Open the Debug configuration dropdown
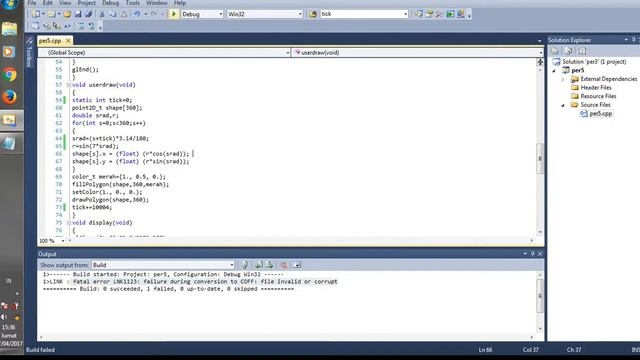The height and width of the screenshot is (360, 640). click(x=221, y=14)
